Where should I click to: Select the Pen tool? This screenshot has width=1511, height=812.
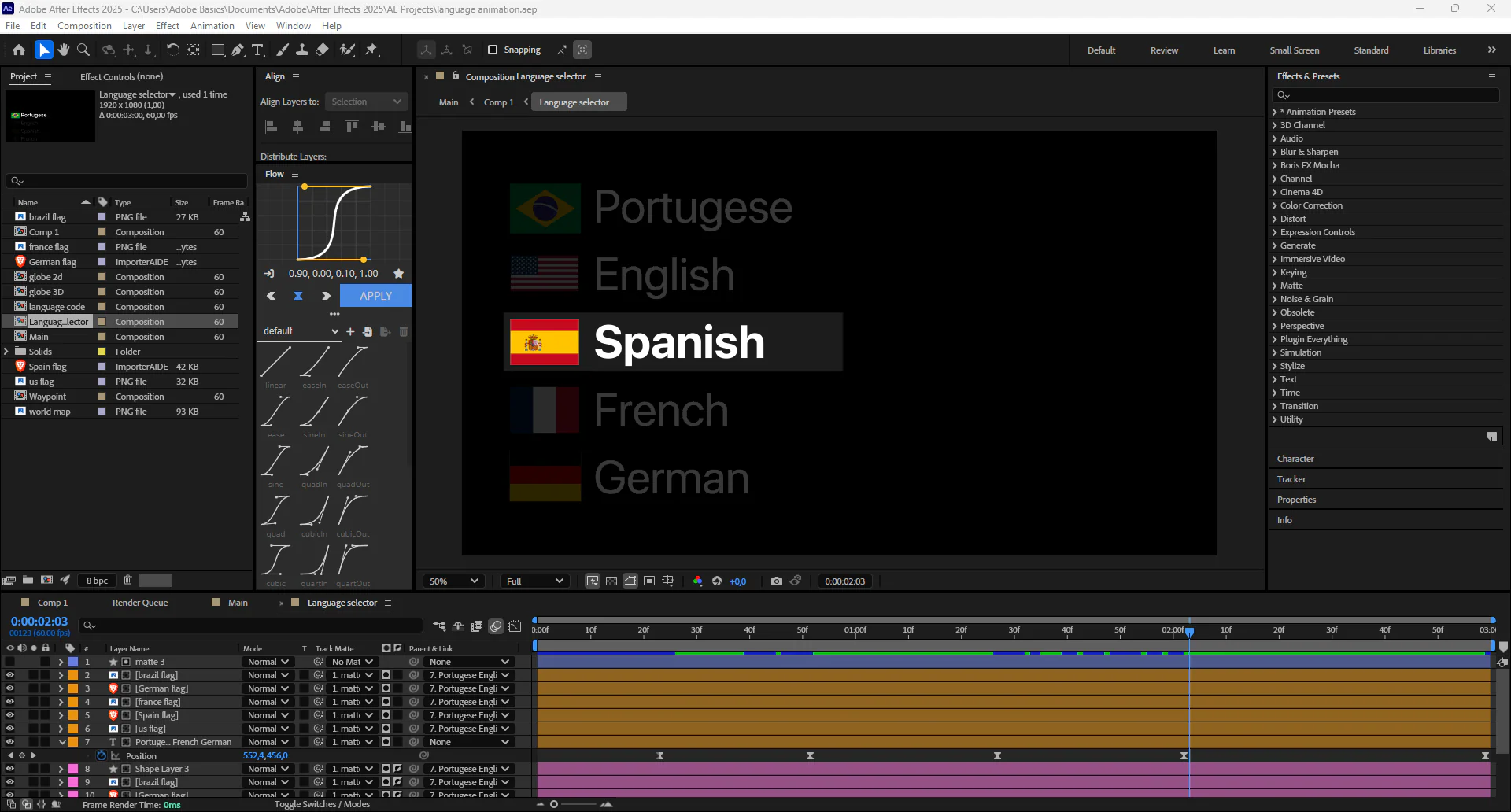[x=238, y=50]
